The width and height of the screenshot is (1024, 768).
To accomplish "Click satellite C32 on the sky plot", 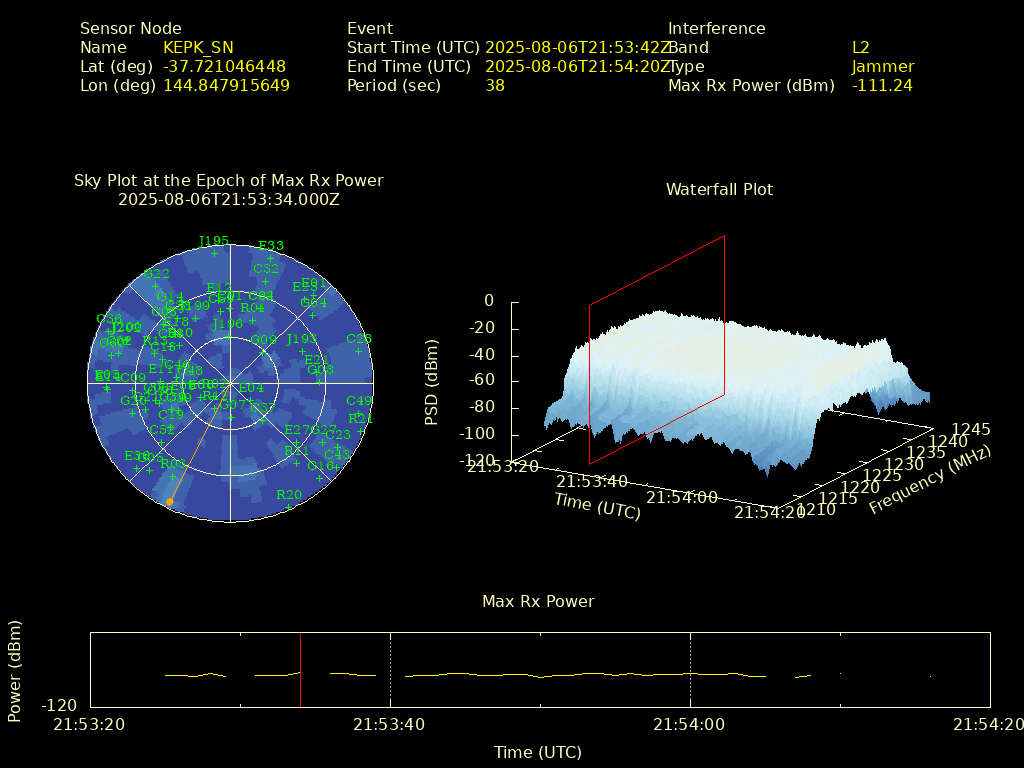I will 266,281.
